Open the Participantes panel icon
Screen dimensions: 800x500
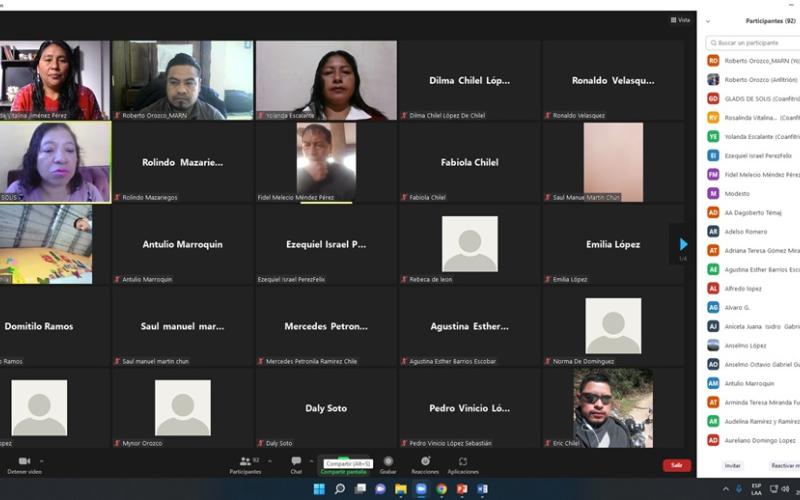244,461
